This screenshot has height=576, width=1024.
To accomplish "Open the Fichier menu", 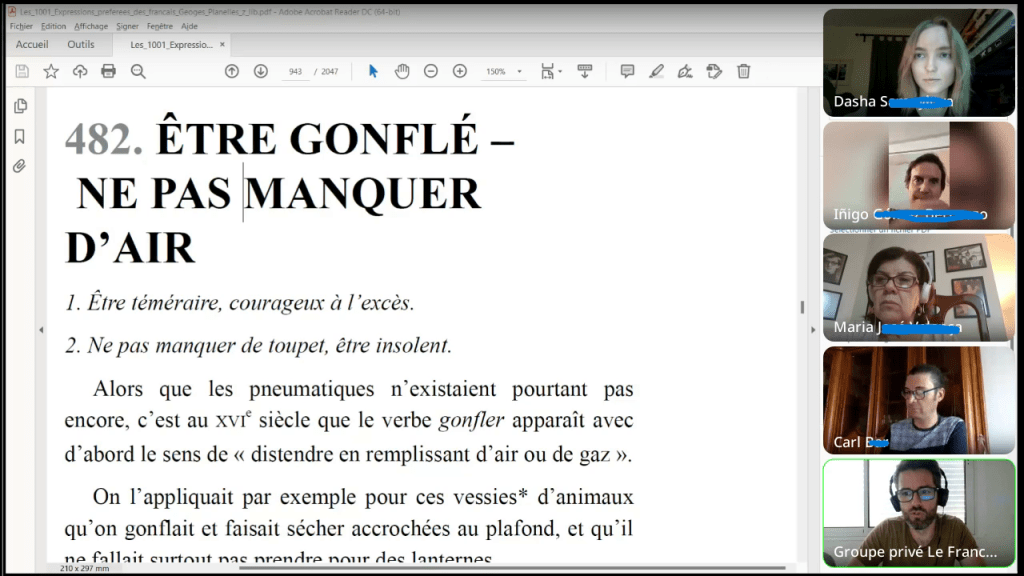I will coord(21,26).
